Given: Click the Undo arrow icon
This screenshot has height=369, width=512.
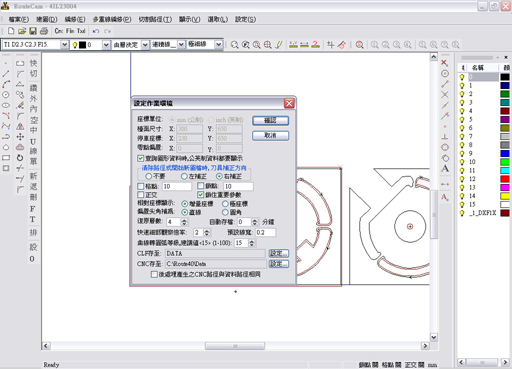Looking at the screenshot, I should pyautogui.click(x=96, y=31).
